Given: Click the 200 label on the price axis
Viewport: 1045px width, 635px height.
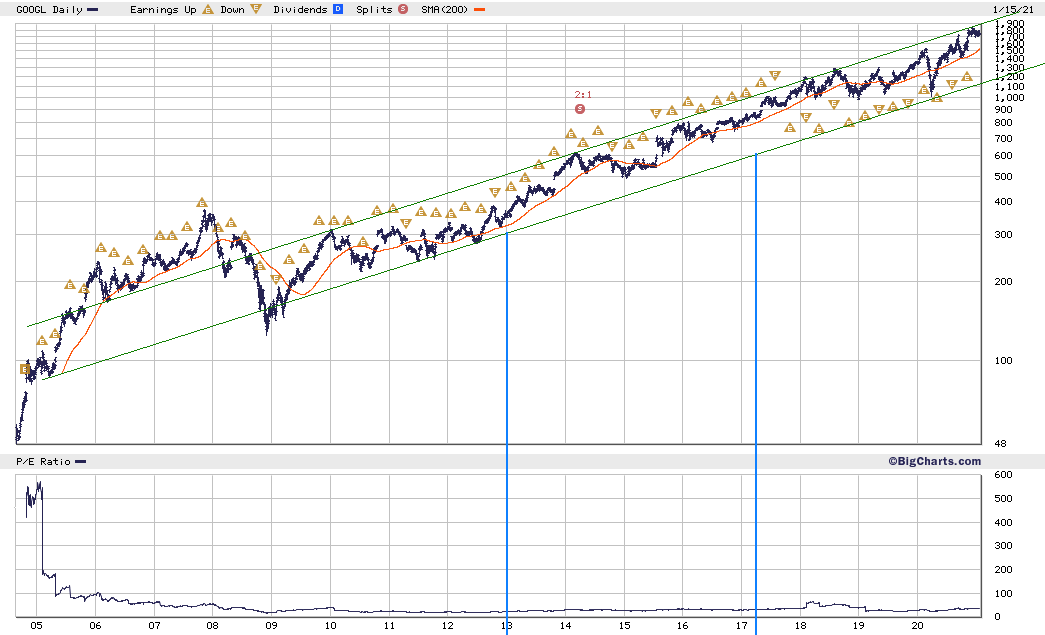Looking at the screenshot, I should 1003,281.
